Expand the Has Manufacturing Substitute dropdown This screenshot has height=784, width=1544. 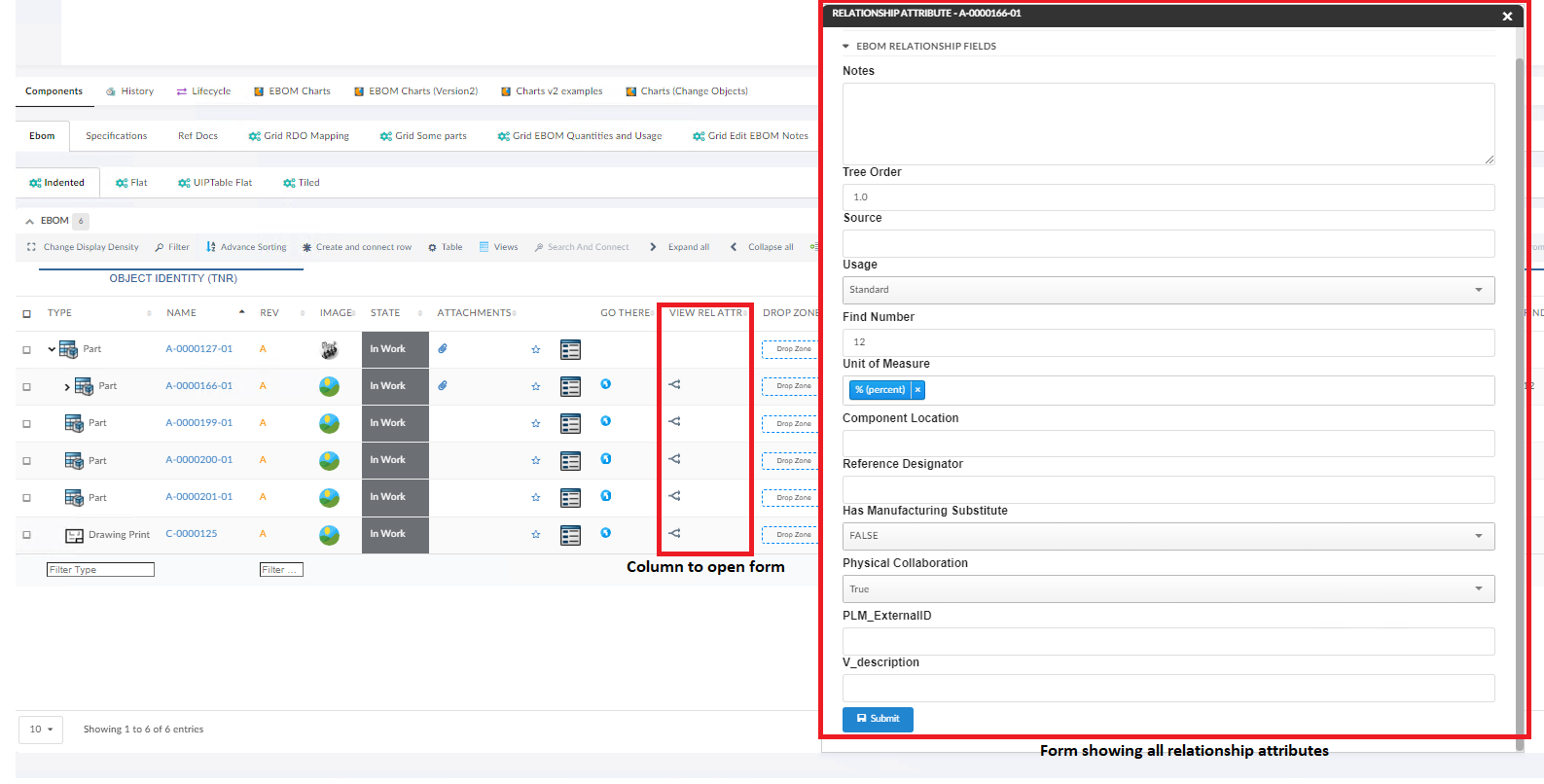coord(1167,536)
